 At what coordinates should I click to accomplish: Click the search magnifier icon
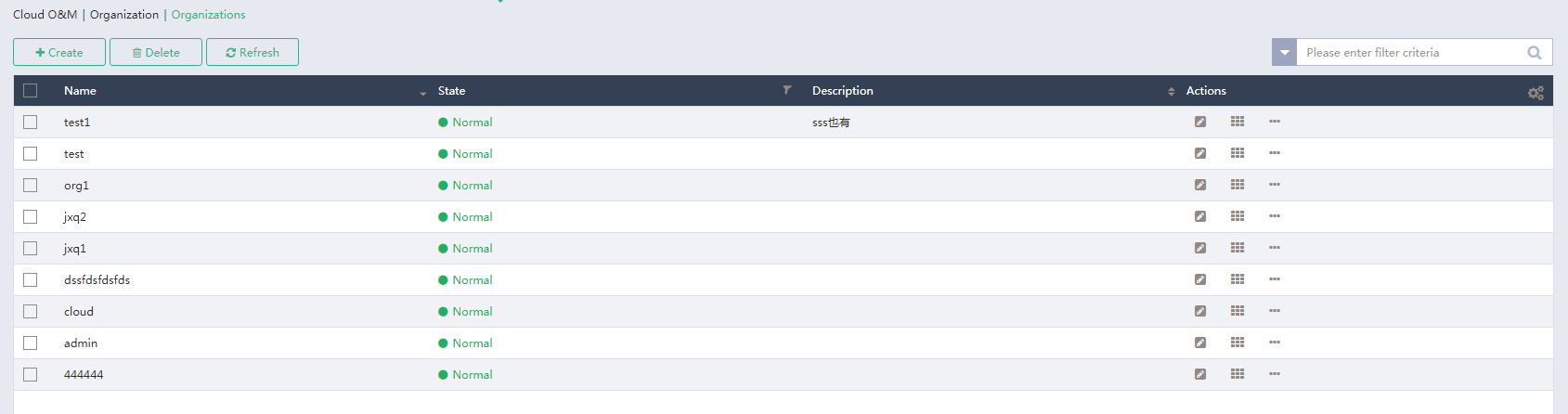(1535, 53)
